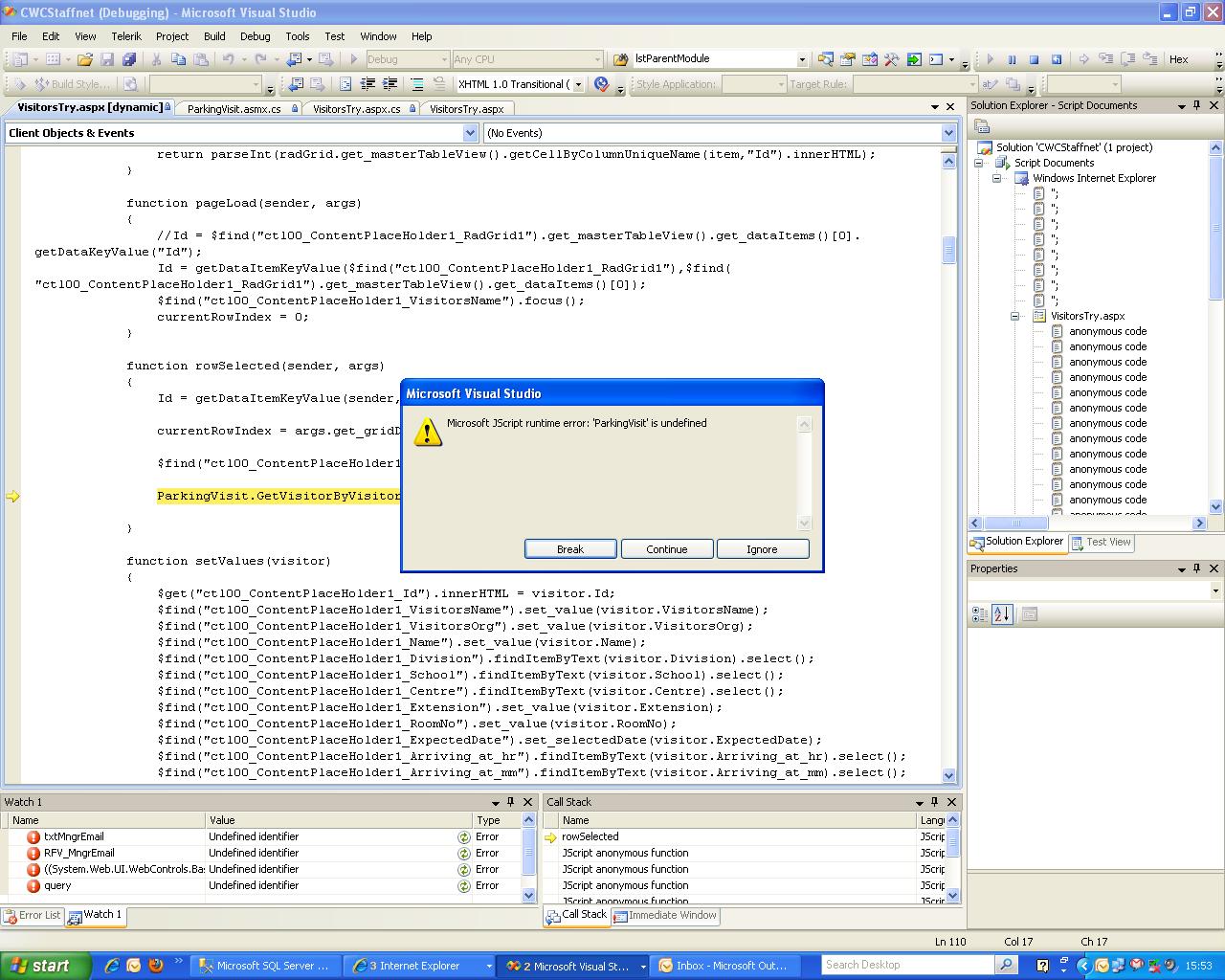
Task: Open the Client Objects & Events dropdown
Action: 470,133
